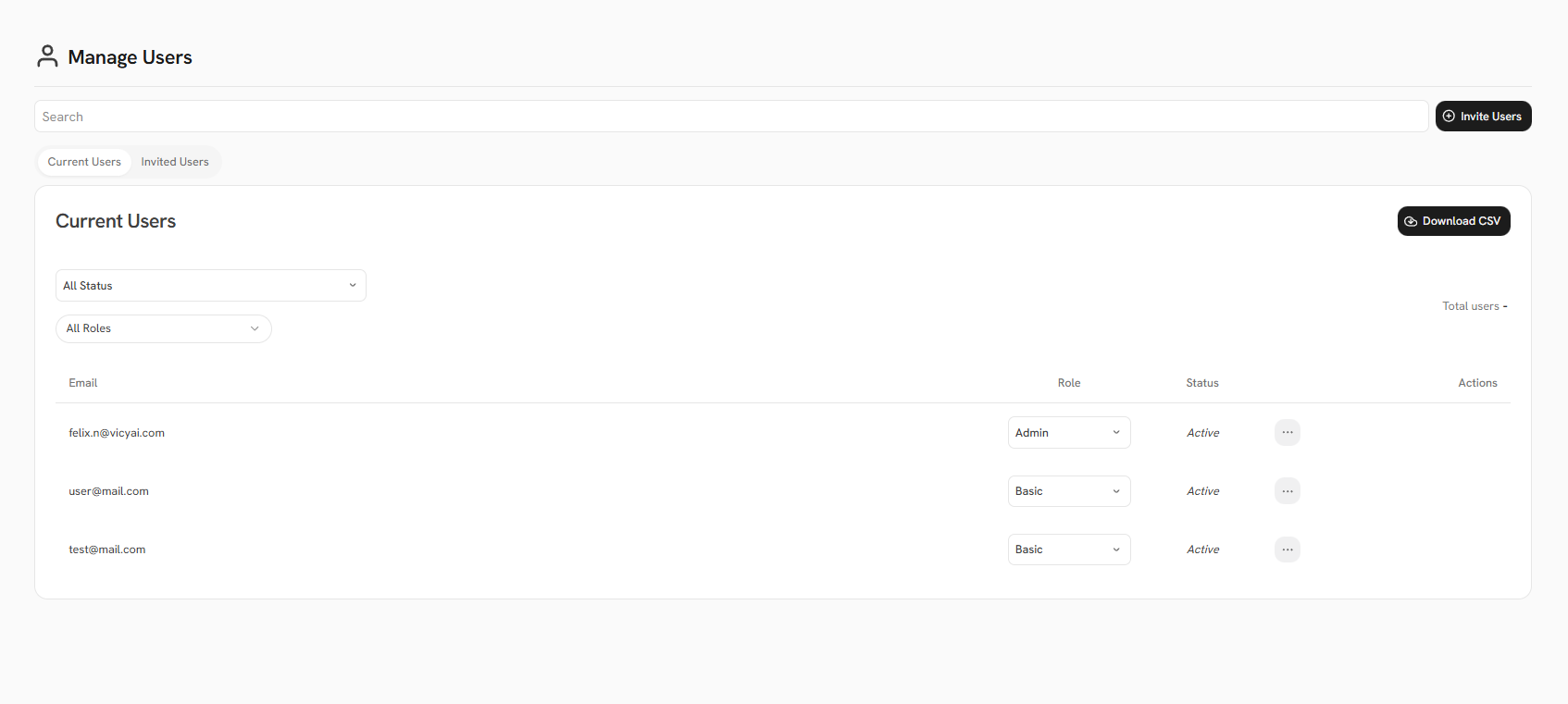Viewport: 1568px width, 704px height.
Task: Click the Email column header
Action: 83,383
